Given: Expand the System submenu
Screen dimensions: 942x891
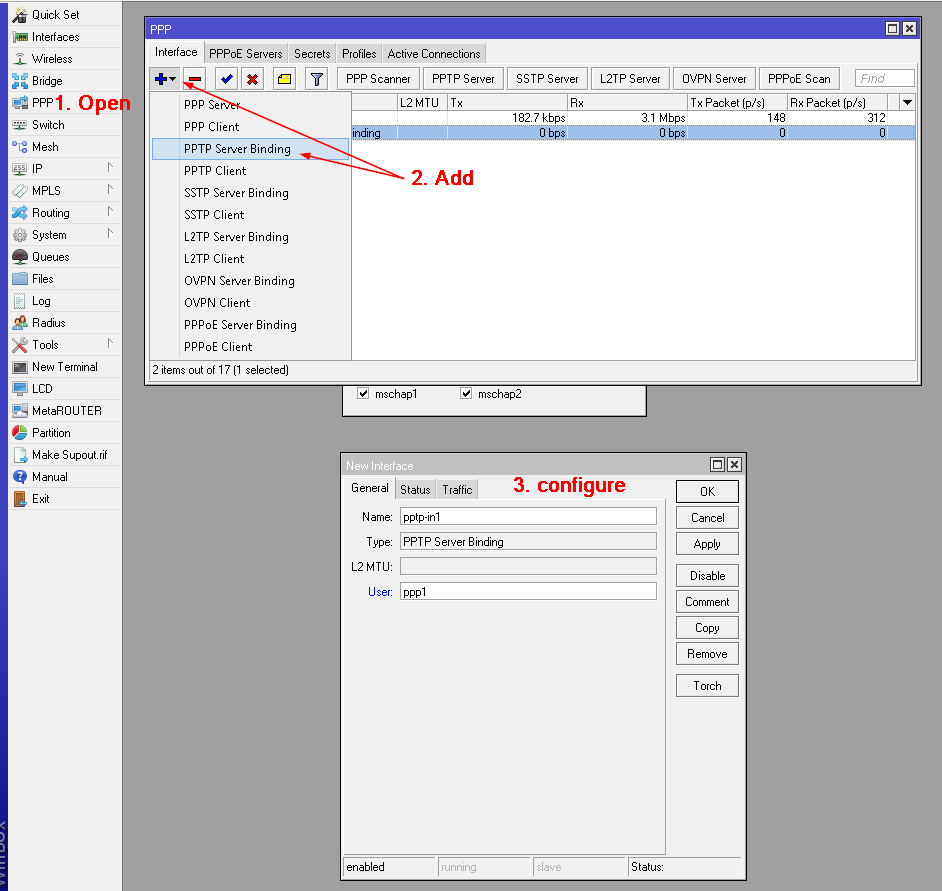Looking at the screenshot, I should click(110, 234).
